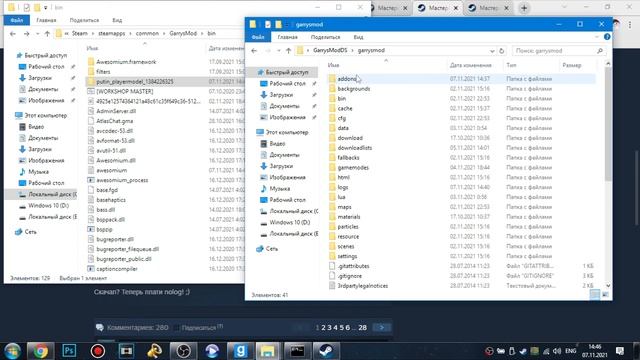Open the media player taskbar icon
The width and height of the screenshot is (640, 360).
pos(212,351)
